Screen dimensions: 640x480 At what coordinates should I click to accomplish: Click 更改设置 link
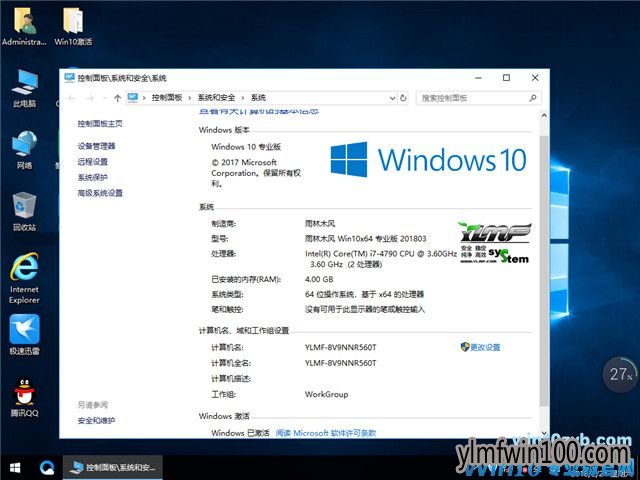click(x=485, y=347)
